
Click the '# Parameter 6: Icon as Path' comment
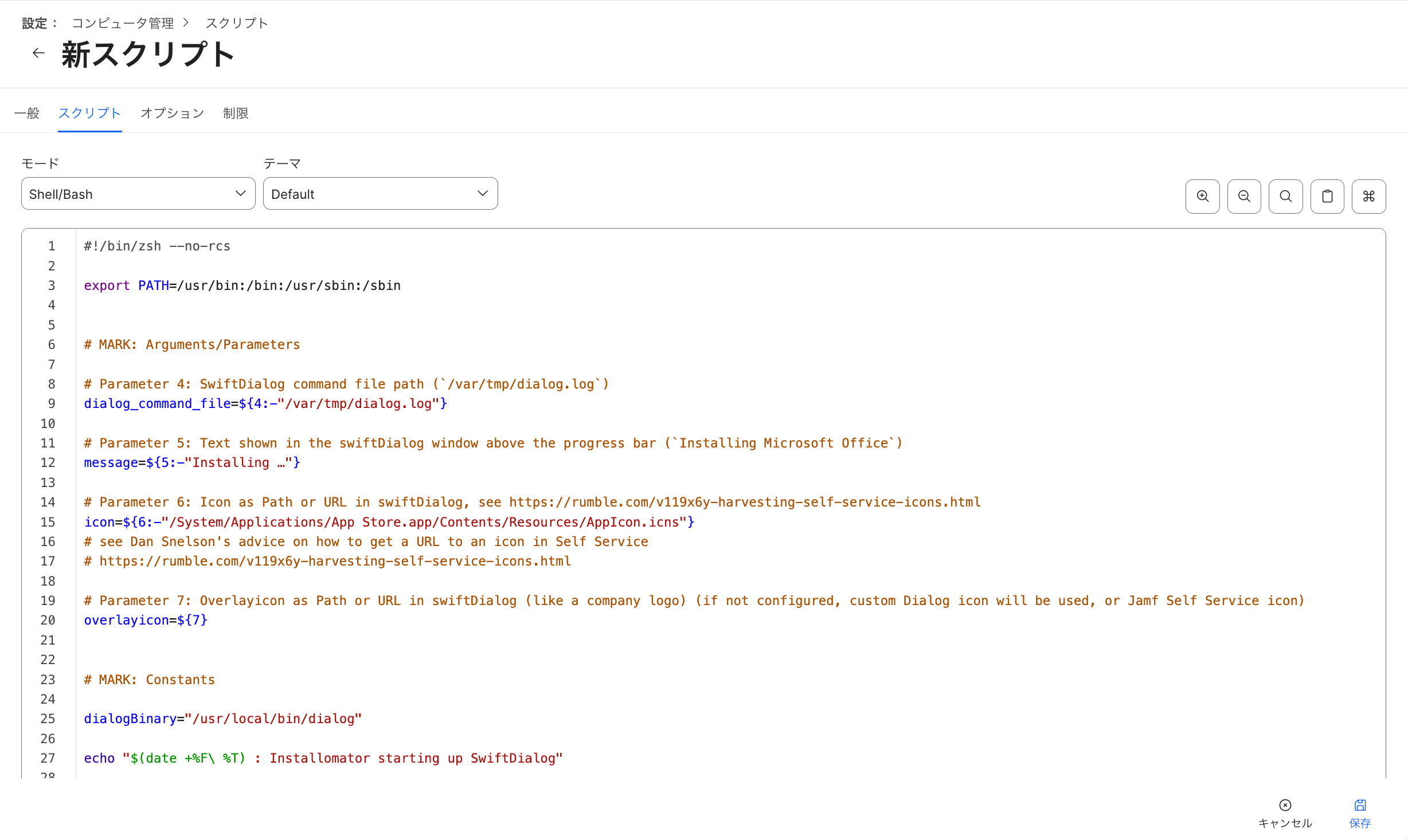point(532,502)
